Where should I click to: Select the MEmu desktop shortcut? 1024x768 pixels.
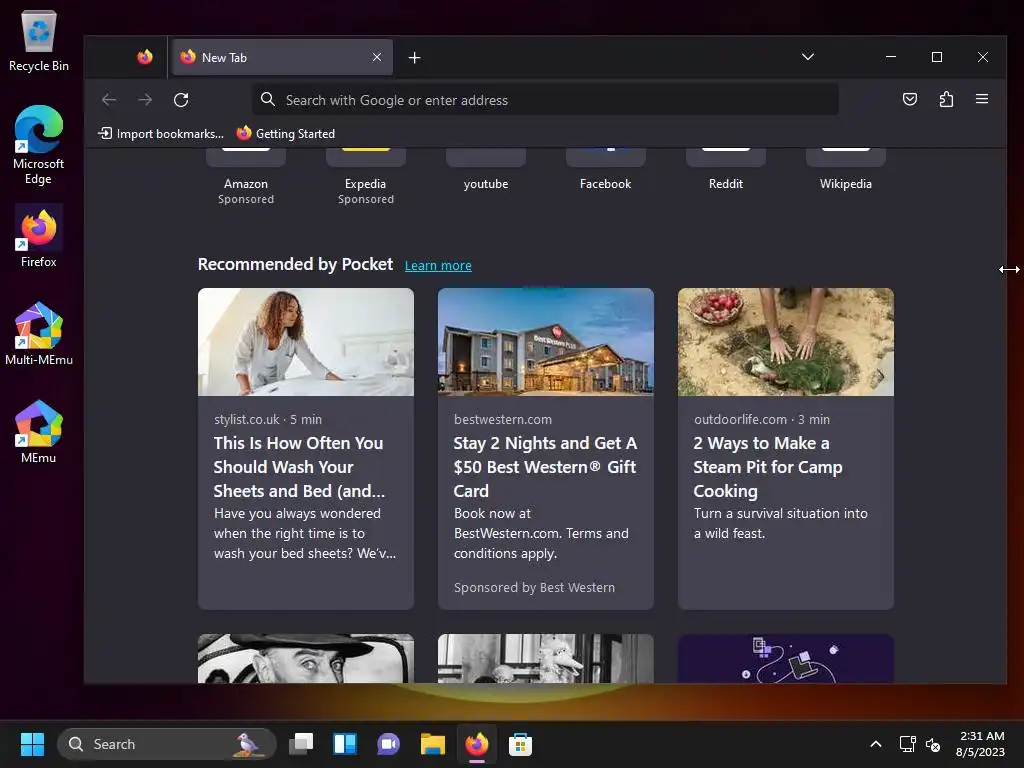pos(39,432)
